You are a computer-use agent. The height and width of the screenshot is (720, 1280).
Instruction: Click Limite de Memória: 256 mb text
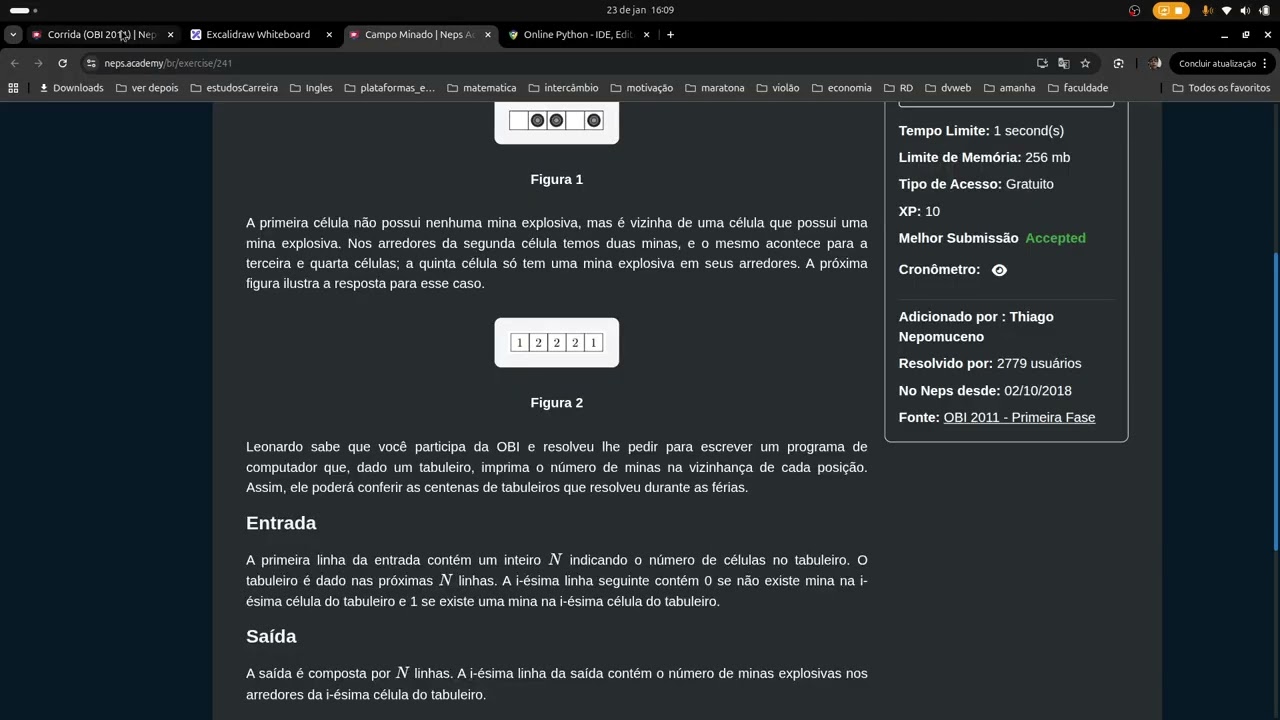tap(984, 157)
